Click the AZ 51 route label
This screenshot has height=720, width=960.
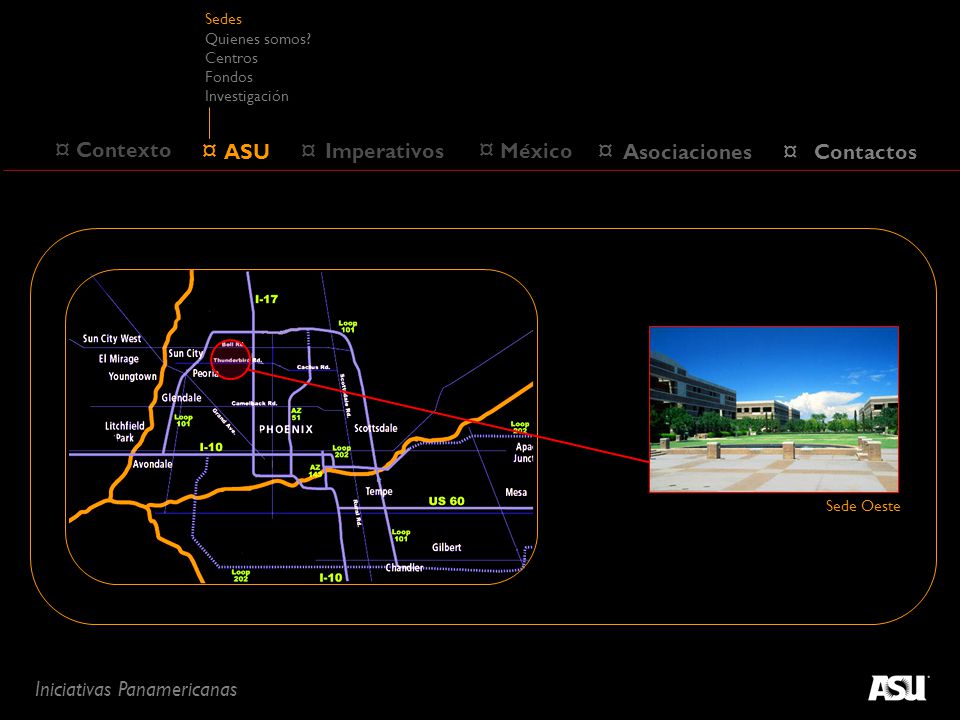click(296, 414)
